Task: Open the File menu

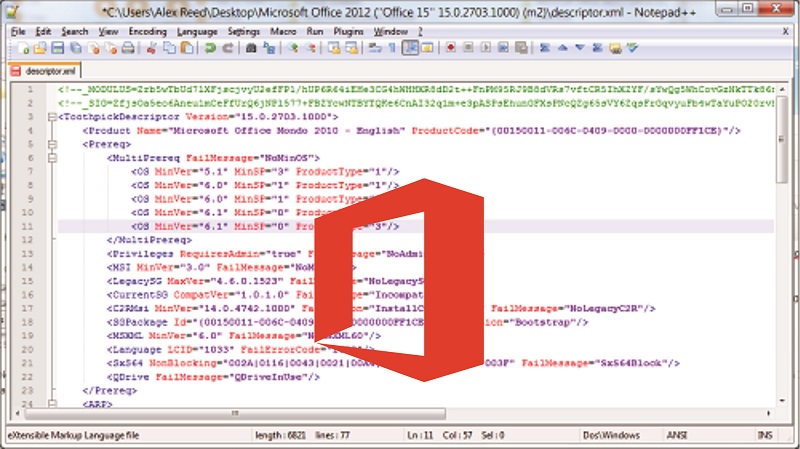Action: (18, 32)
